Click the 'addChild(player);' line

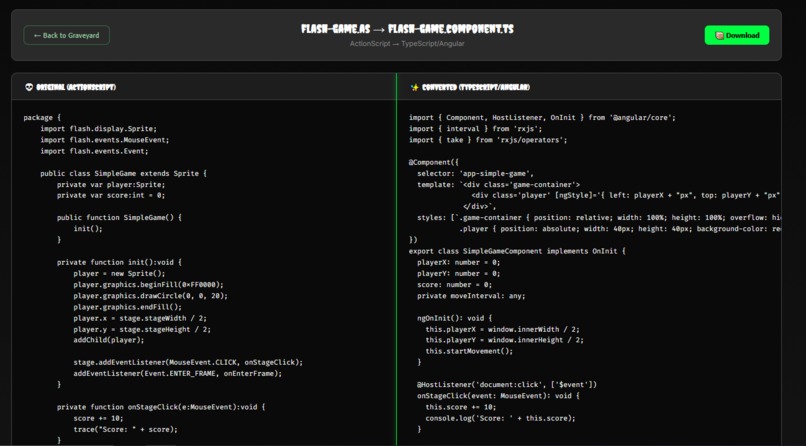(109, 340)
